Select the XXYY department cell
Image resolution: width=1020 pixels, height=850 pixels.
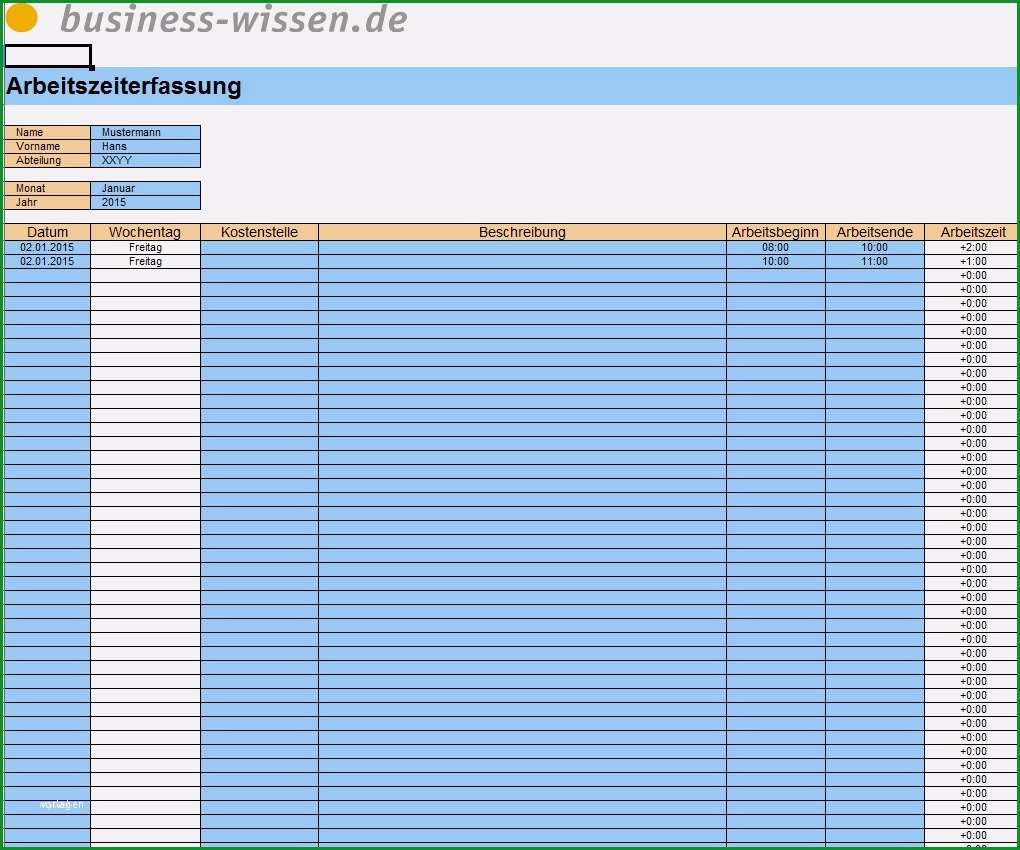coord(145,160)
